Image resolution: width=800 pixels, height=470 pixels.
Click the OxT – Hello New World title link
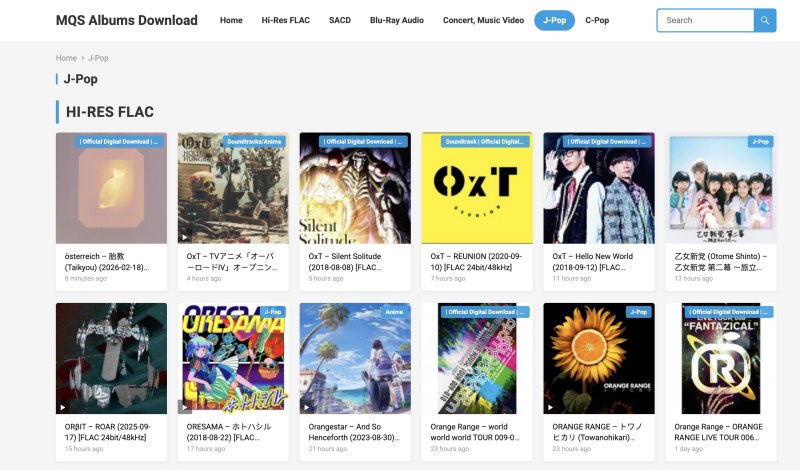point(592,262)
